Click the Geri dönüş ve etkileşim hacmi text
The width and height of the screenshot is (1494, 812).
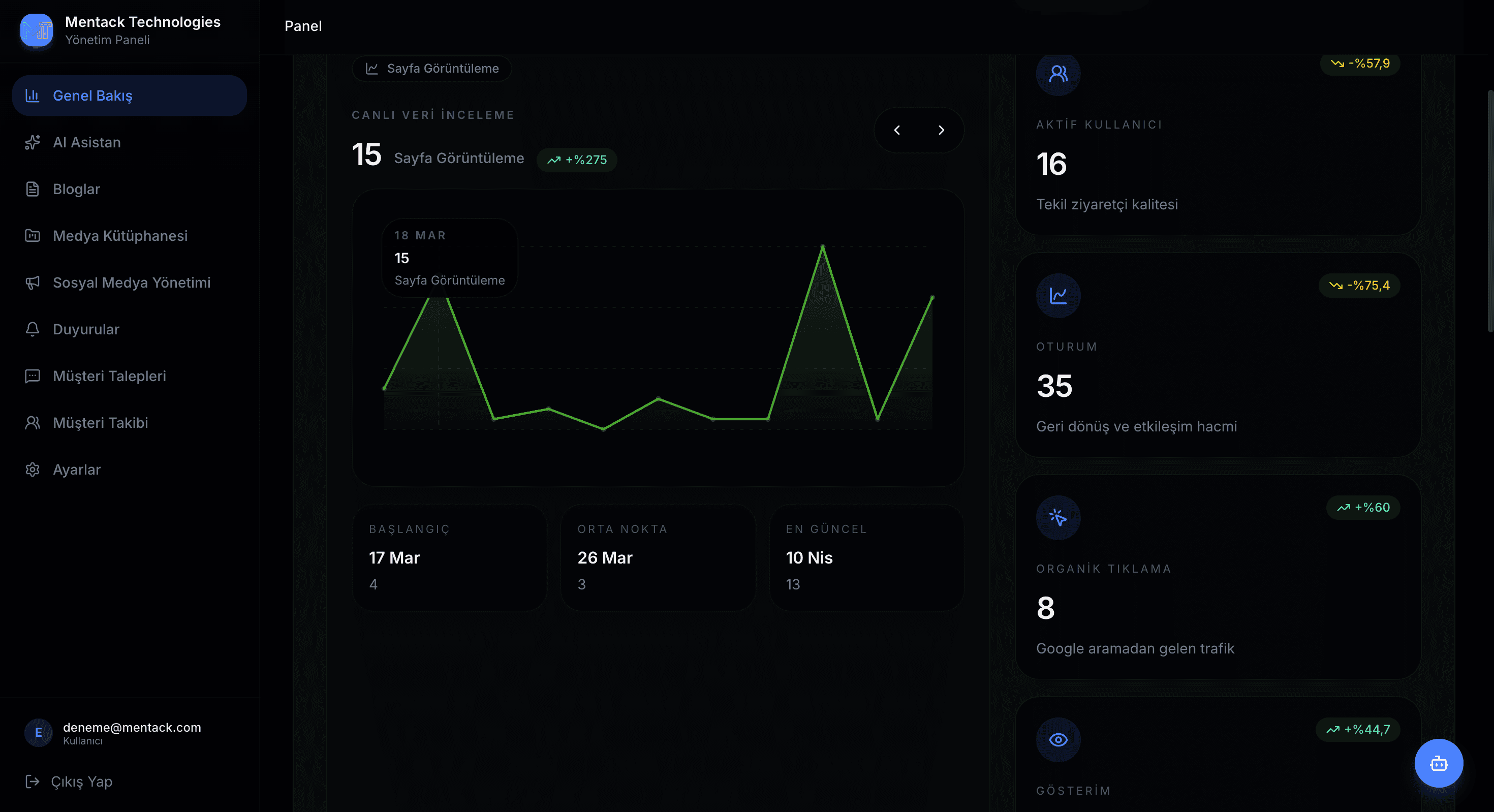[1136, 426]
